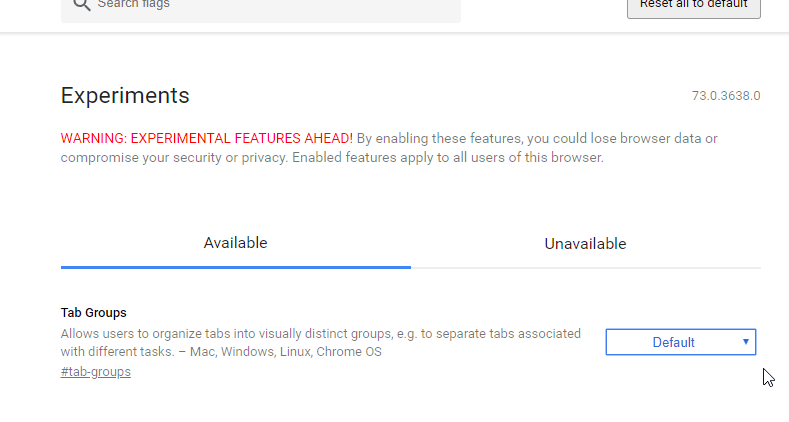This screenshot has width=789, height=422.
Task: Click the Tab Groups description starting with Allows users
Action: [321, 343]
